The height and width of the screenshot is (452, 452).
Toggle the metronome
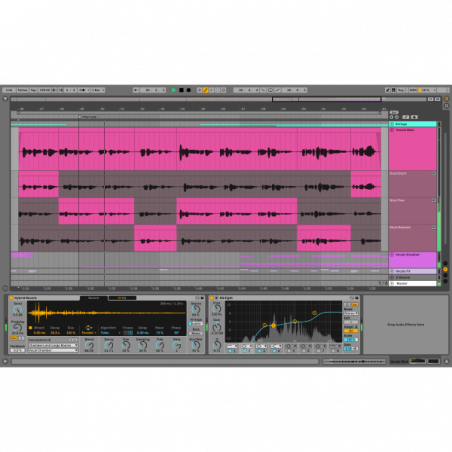click(83, 90)
